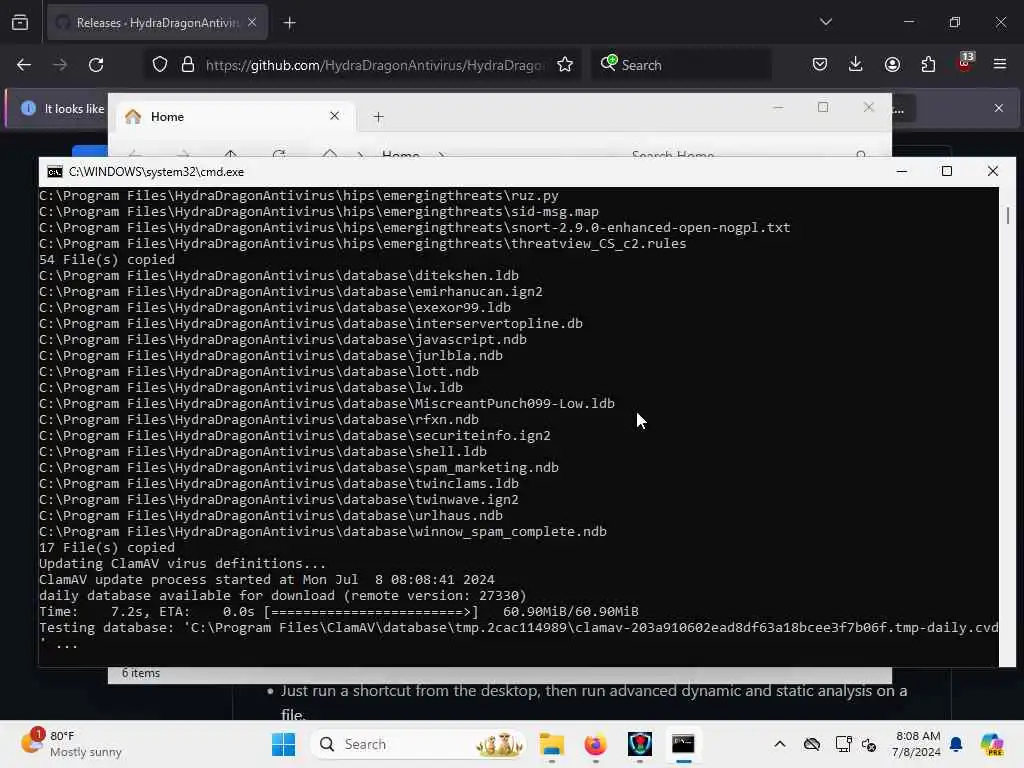Click the '6 items' status text

pyautogui.click(x=140, y=673)
